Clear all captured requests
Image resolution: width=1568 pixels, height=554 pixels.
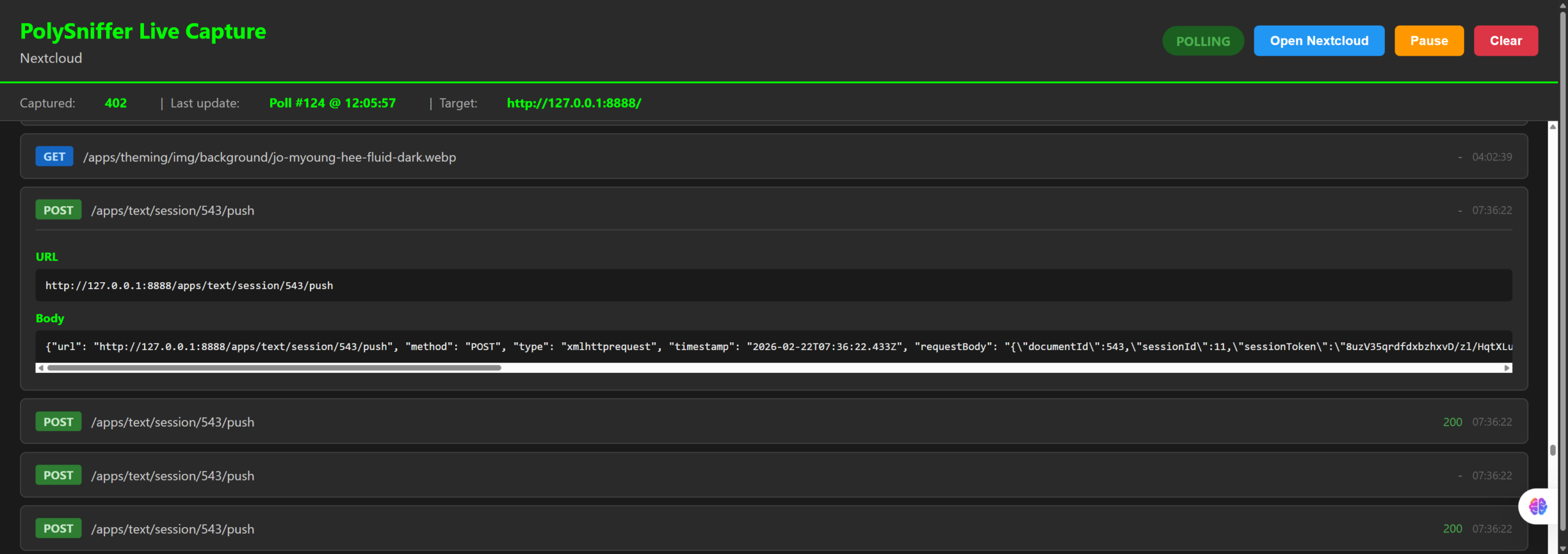(x=1506, y=40)
